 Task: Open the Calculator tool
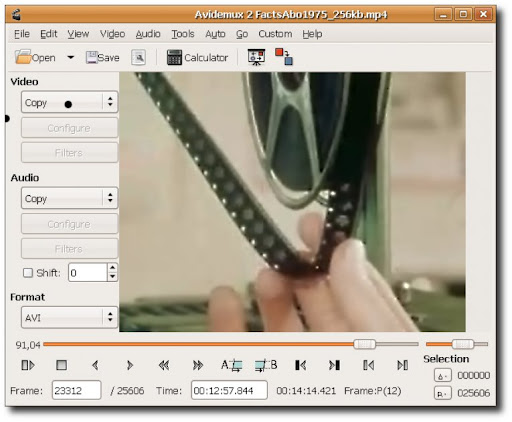pos(197,58)
